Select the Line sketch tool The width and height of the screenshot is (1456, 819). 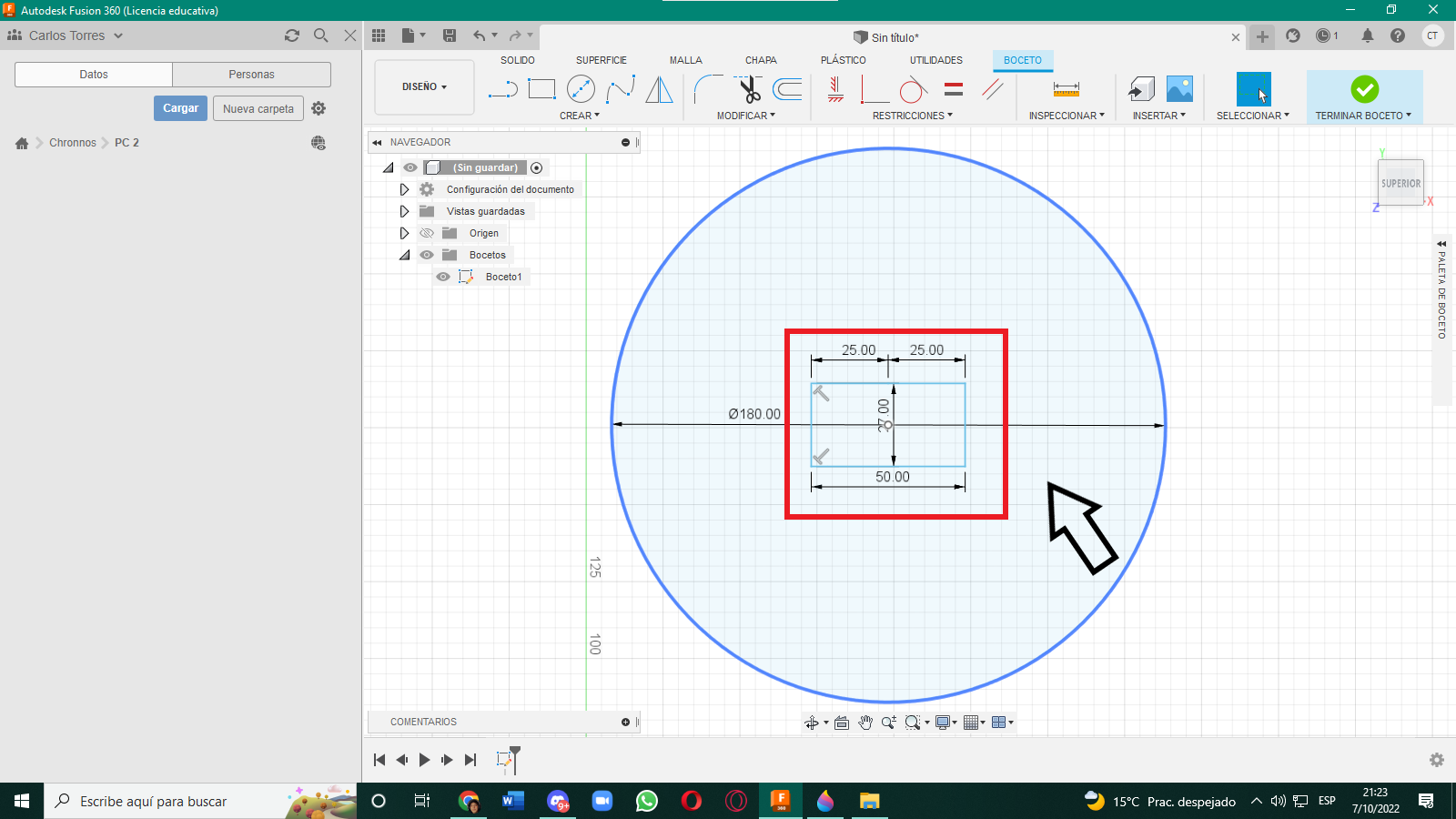[502, 89]
